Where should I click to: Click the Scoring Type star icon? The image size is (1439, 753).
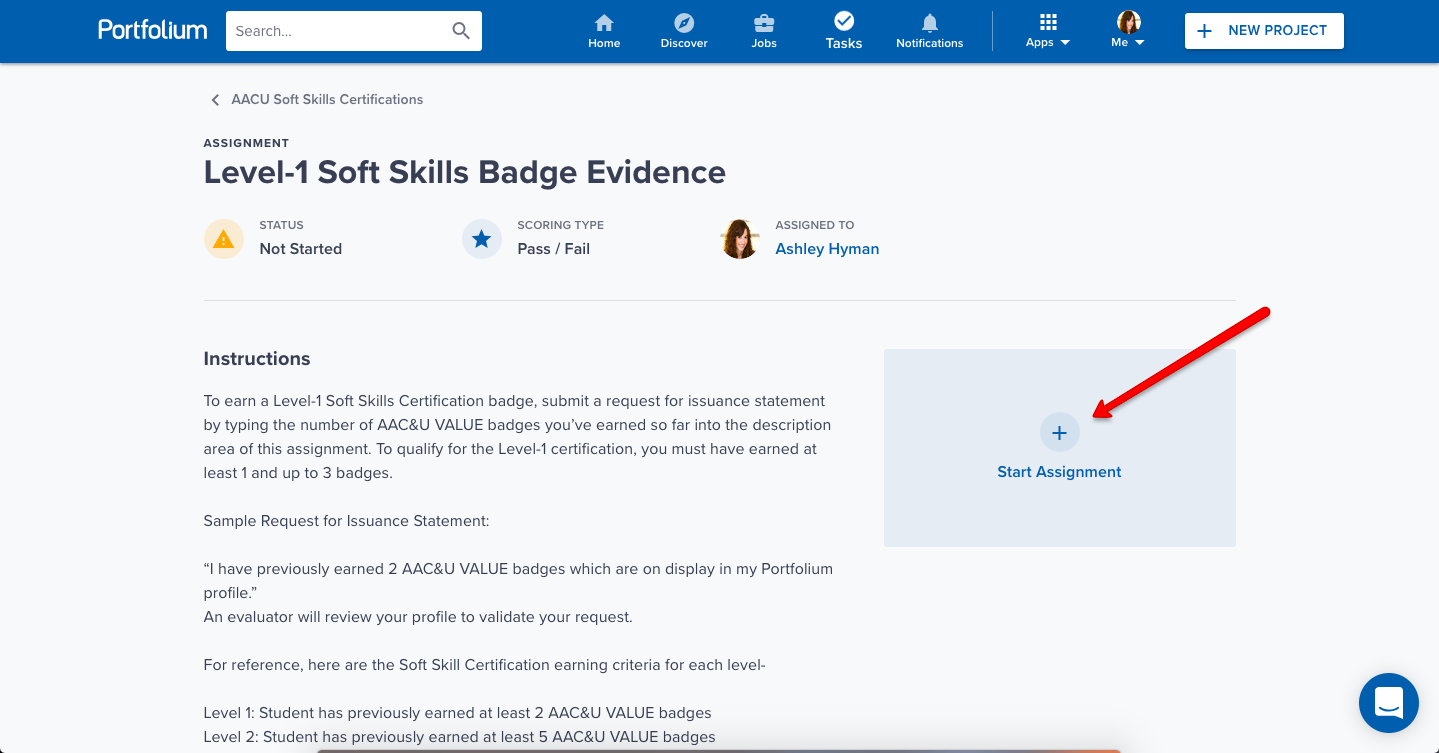click(x=482, y=239)
